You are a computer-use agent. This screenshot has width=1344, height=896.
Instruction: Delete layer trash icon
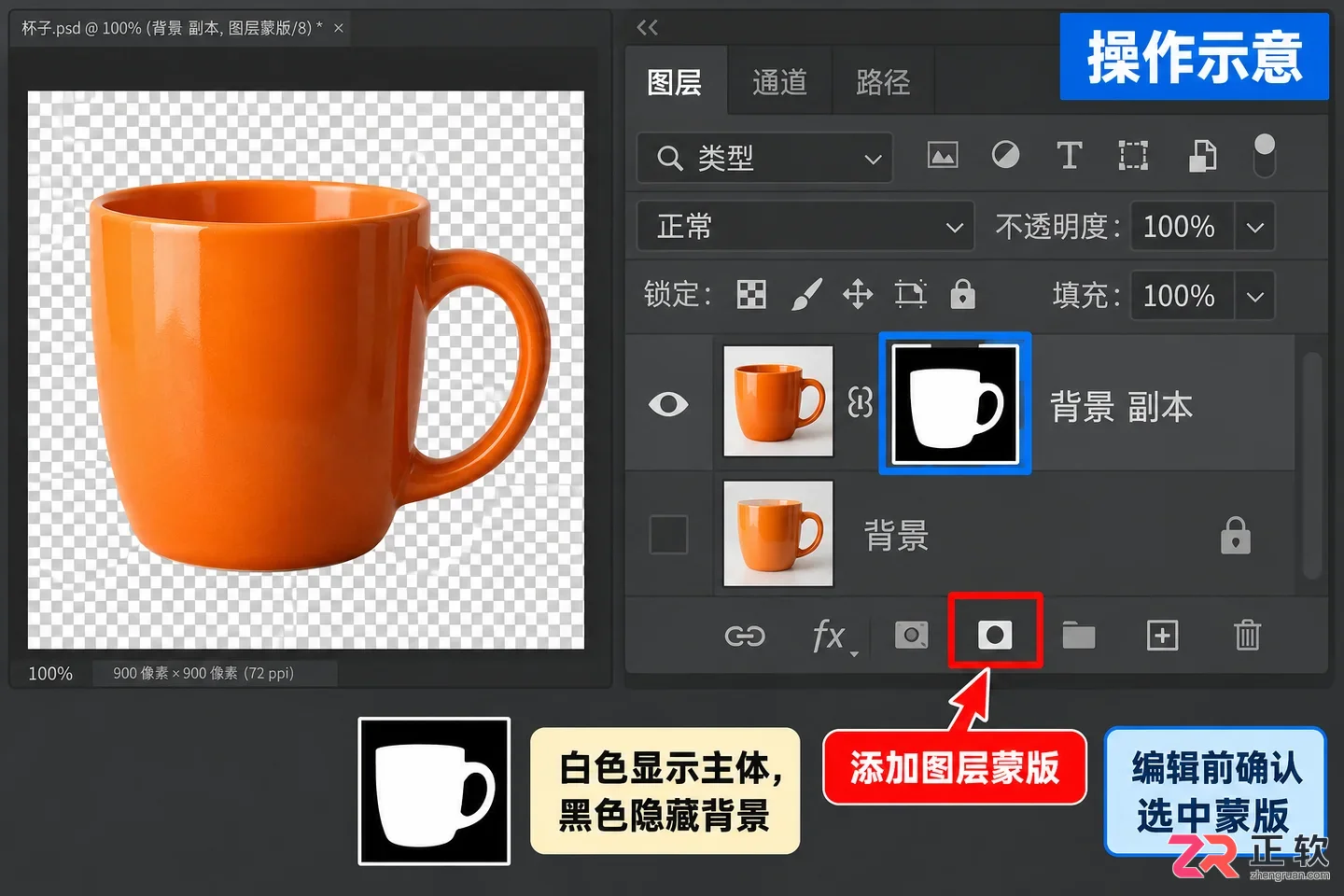pyautogui.click(x=1248, y=636)
